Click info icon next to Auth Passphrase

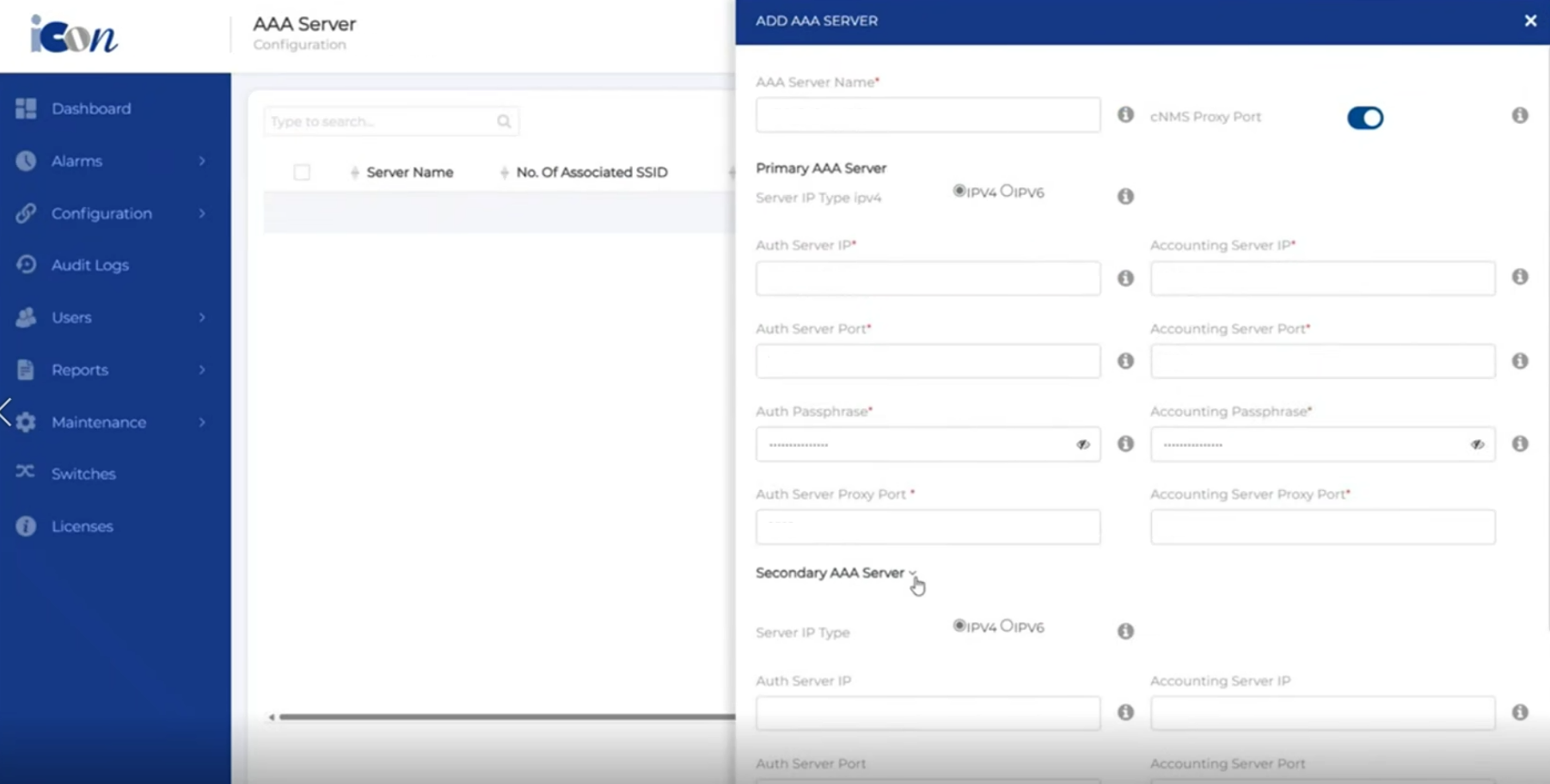[1125, 444]
